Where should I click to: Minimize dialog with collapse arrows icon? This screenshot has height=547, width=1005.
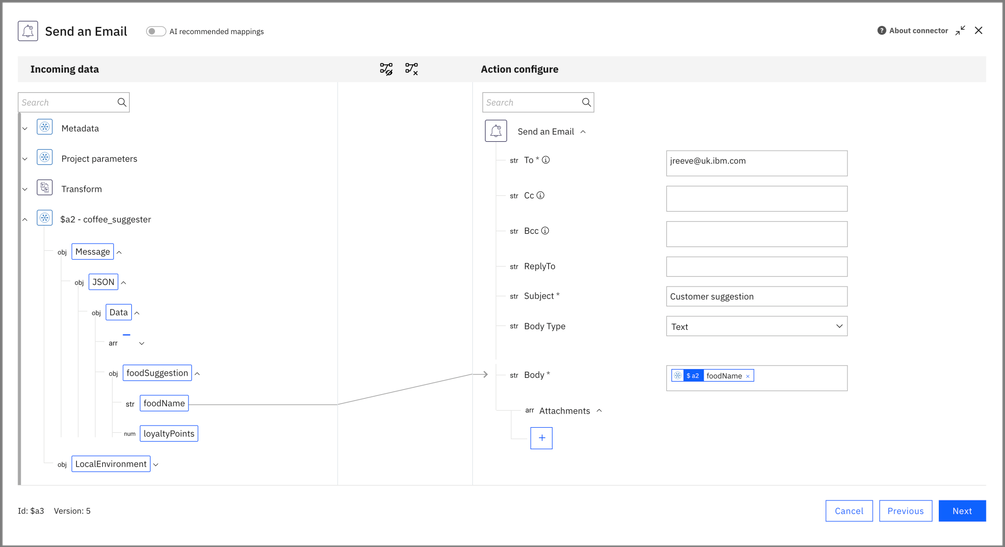pos(959,31)
